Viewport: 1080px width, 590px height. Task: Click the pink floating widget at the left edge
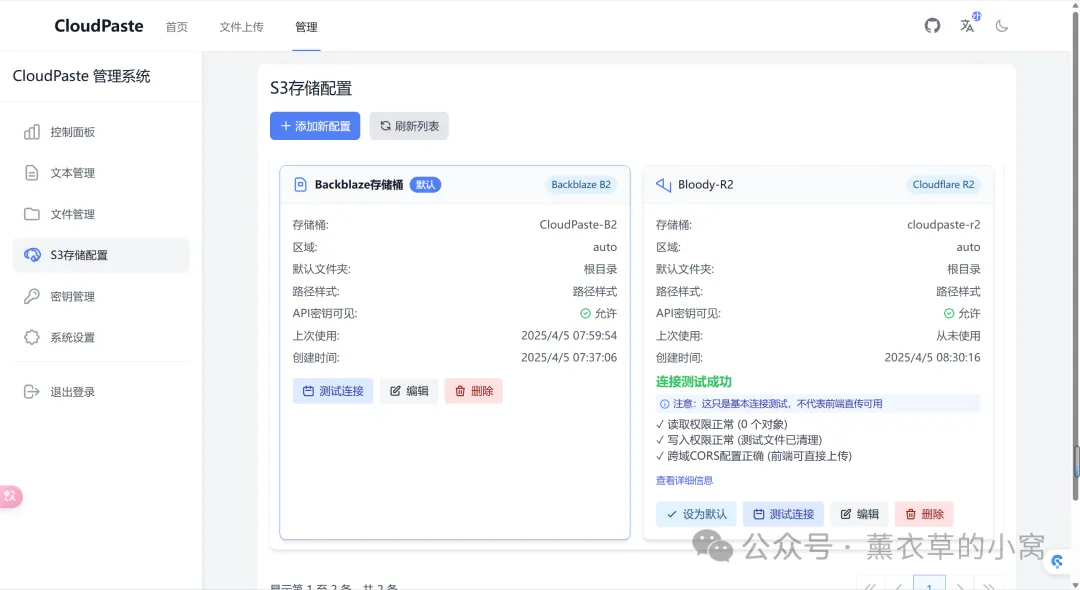pyautogui.click(x=10, y=496)
